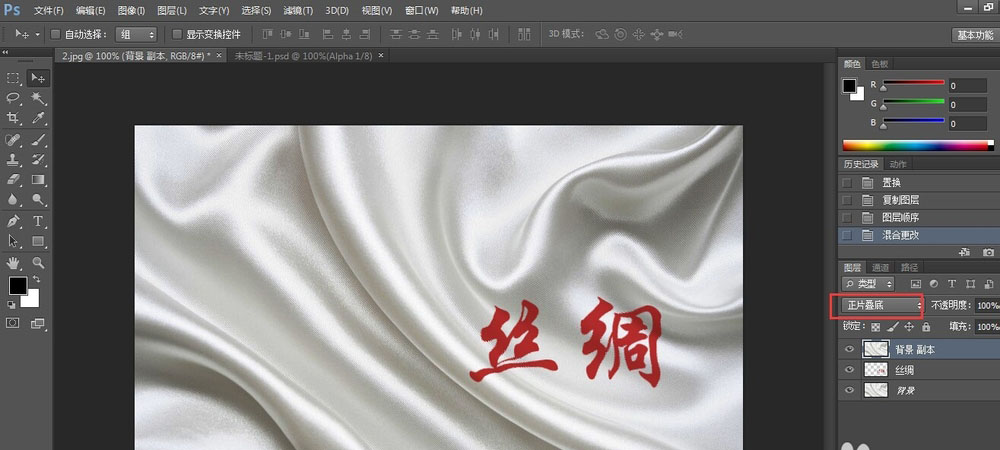Select the Crop tool

[x=13, y=117]
